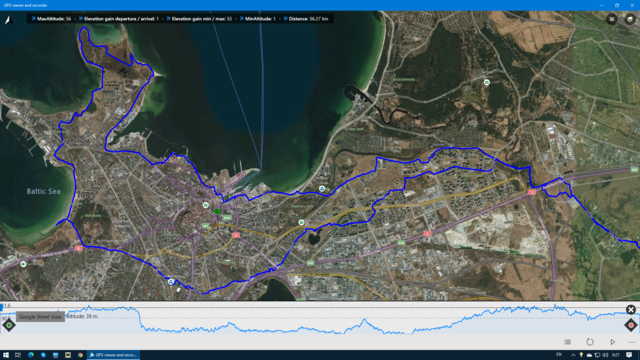Click the north compass arrow icon

9,20
